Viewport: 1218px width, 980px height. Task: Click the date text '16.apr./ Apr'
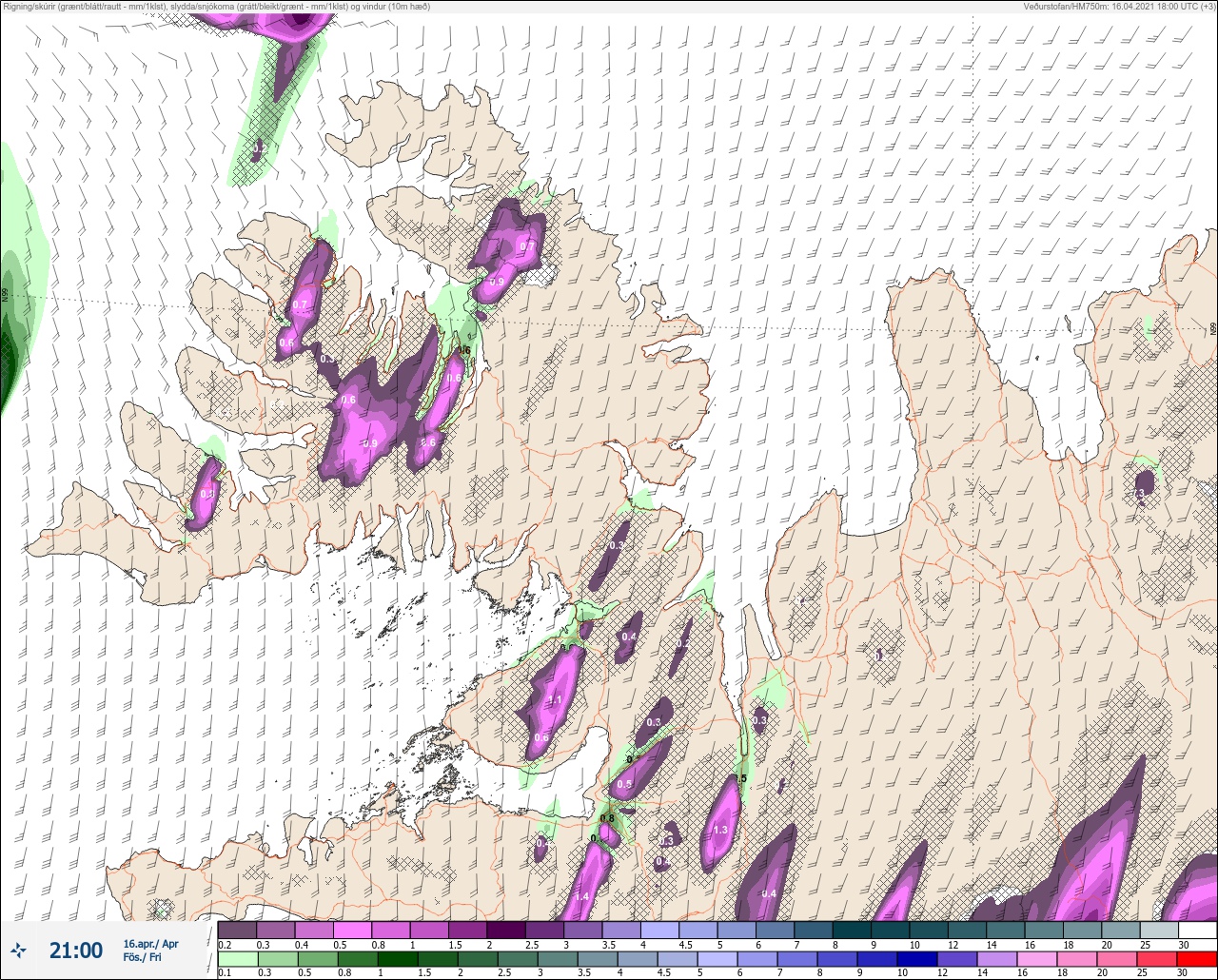click(x=150, y=944)
